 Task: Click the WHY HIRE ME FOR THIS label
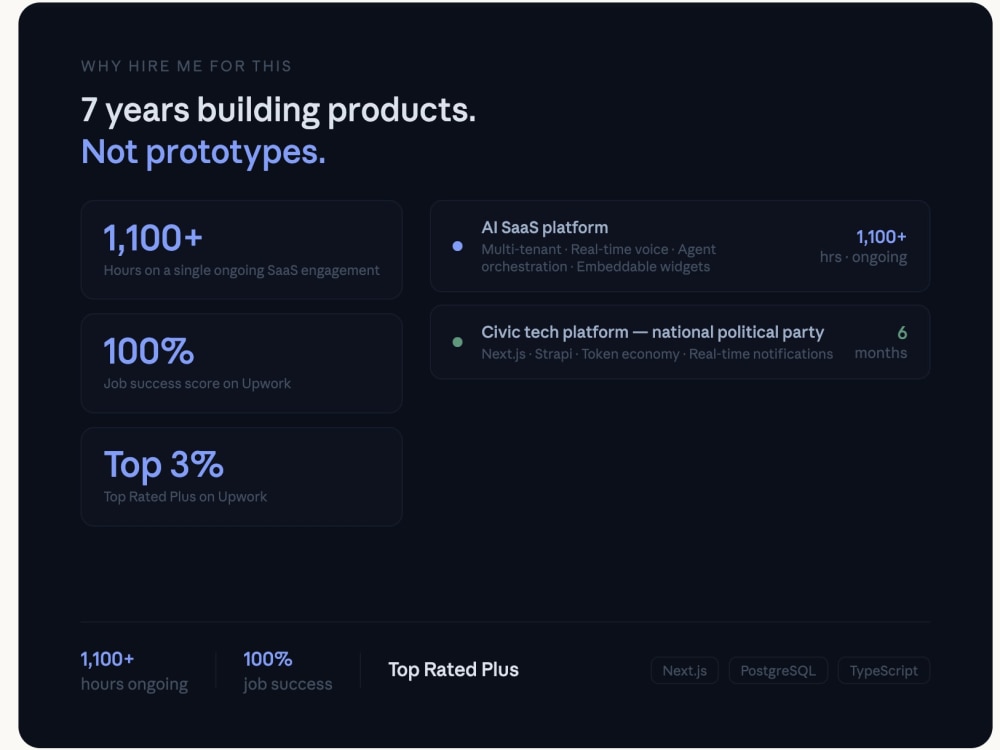coord(186,66)
